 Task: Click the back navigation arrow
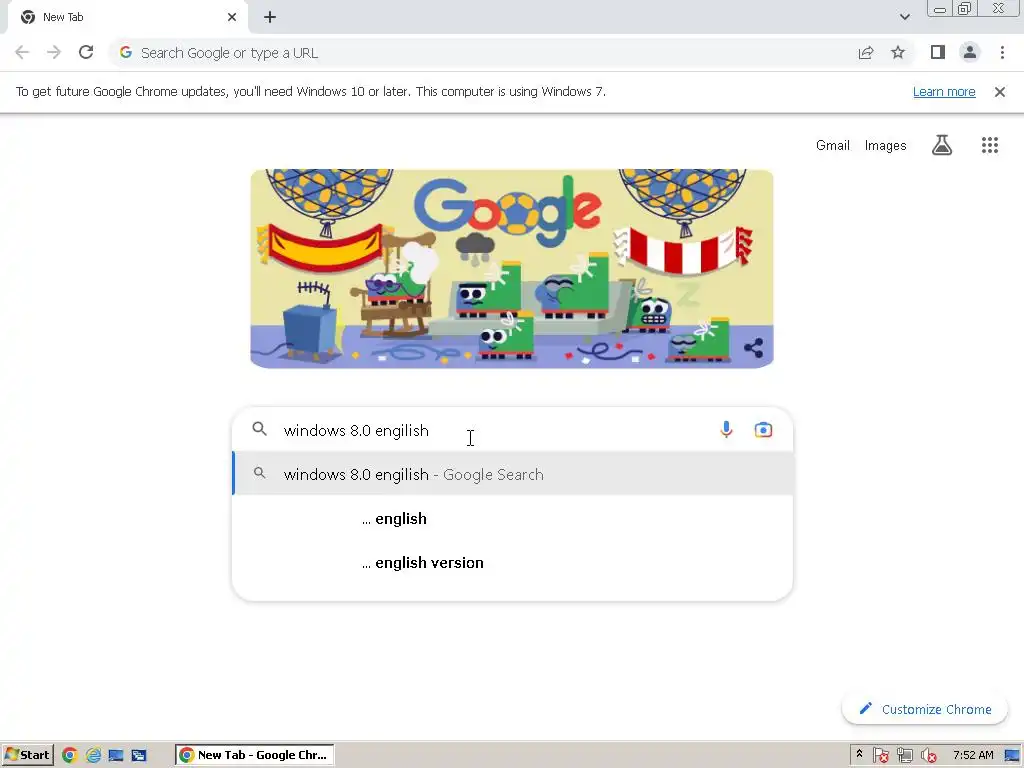(22, 52)
